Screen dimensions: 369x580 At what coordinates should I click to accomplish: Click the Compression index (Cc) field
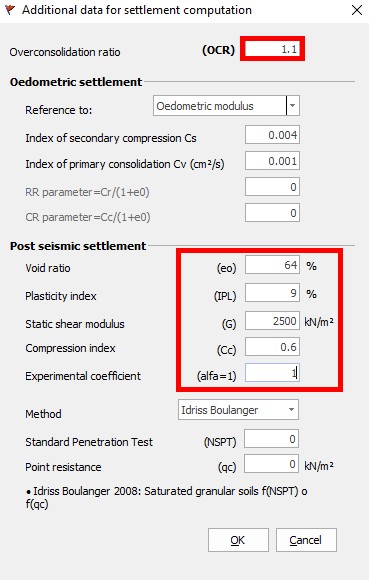[272, 347]
